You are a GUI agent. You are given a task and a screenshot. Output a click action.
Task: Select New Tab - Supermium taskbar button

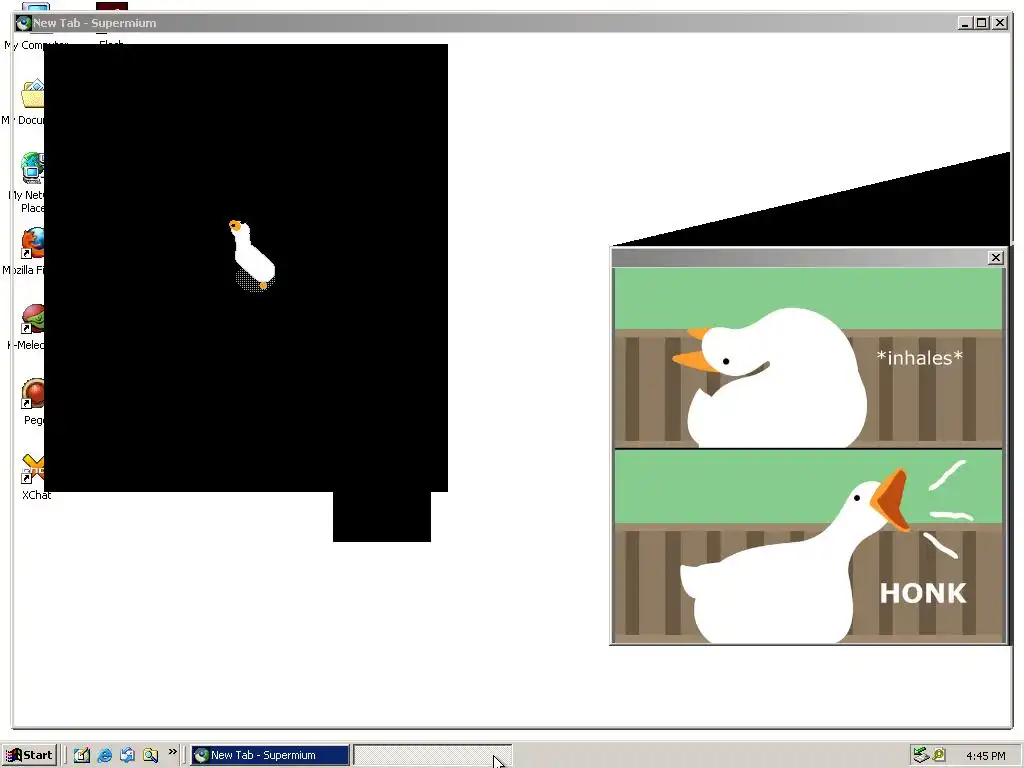tap(270, 755)
